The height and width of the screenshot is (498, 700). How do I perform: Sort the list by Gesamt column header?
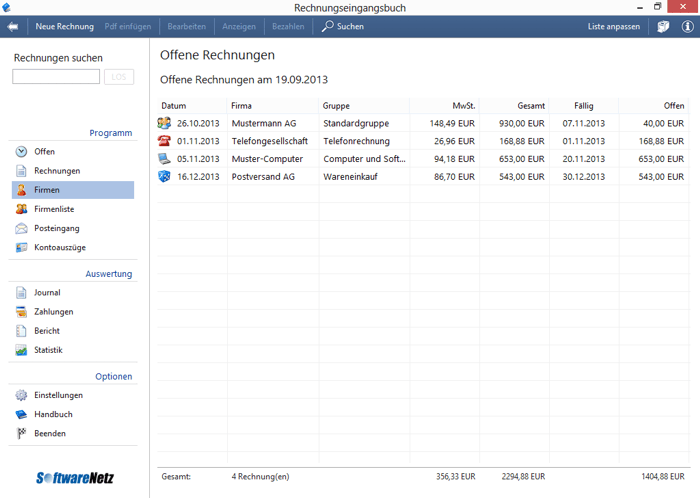(530, 105)
